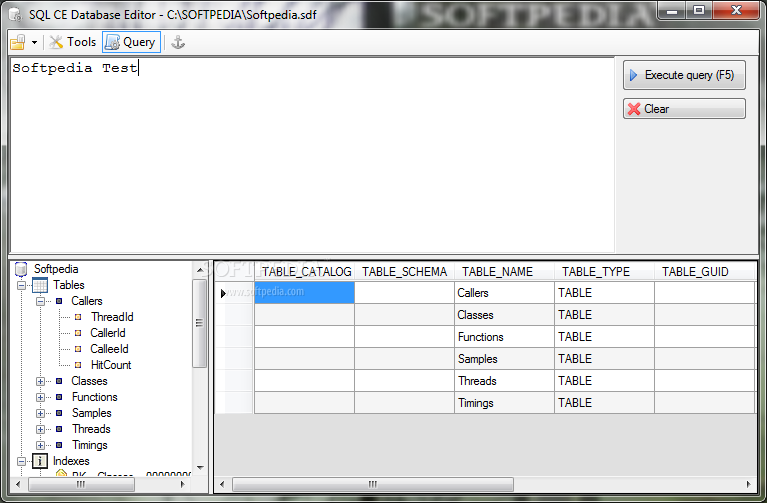Click the Samples table icon in the tree
This screenshot has width=767, height=503.
(59, 413)
